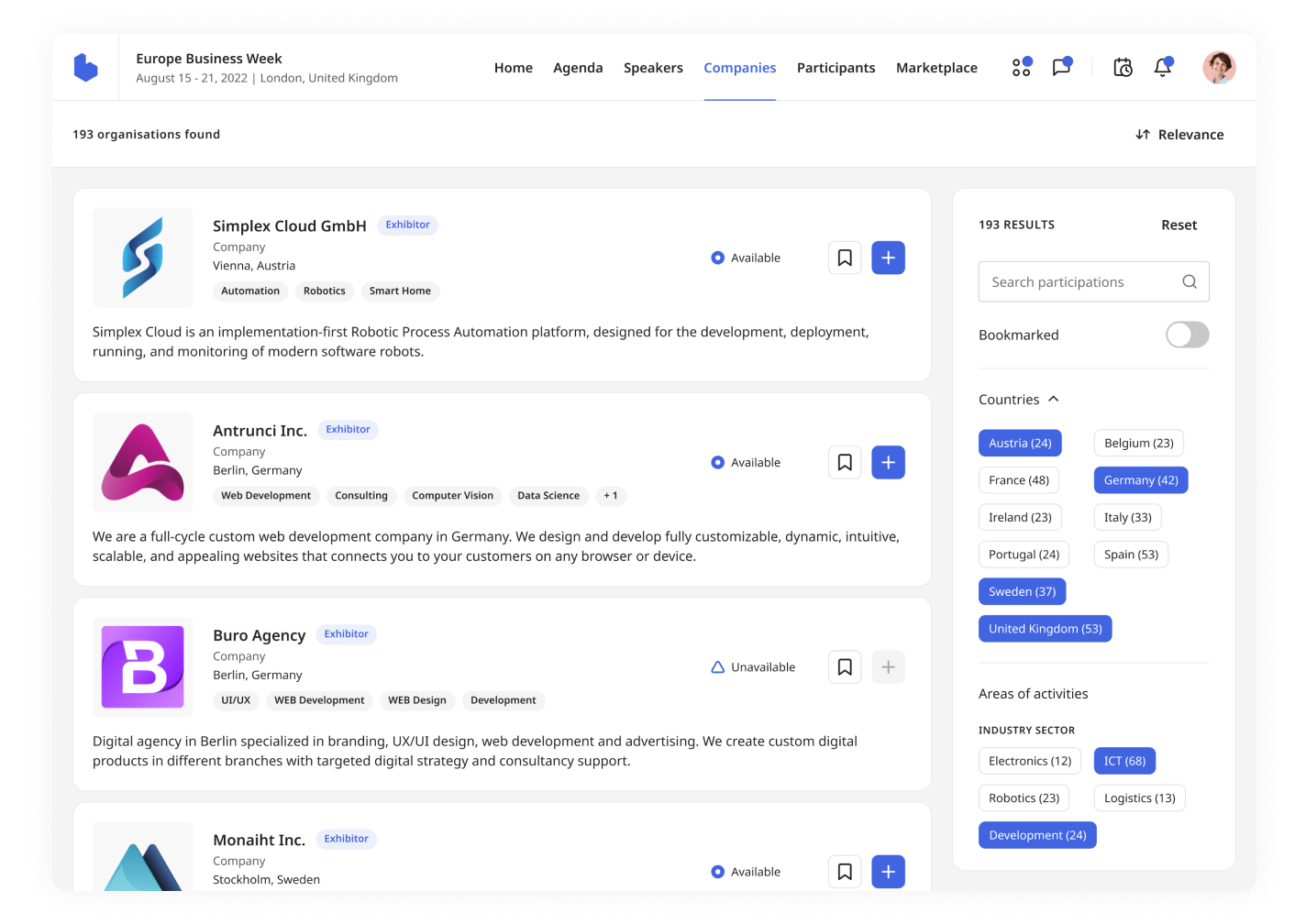Image resolution: width=1295 pixels, height=924 pixels.
Task: Open Monaiht Inc. company title
Action: tap(259, 840)
